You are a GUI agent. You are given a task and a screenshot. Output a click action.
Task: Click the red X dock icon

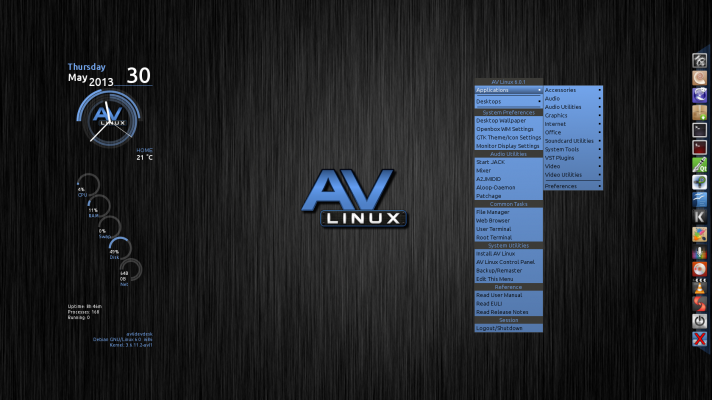point(699,339)
